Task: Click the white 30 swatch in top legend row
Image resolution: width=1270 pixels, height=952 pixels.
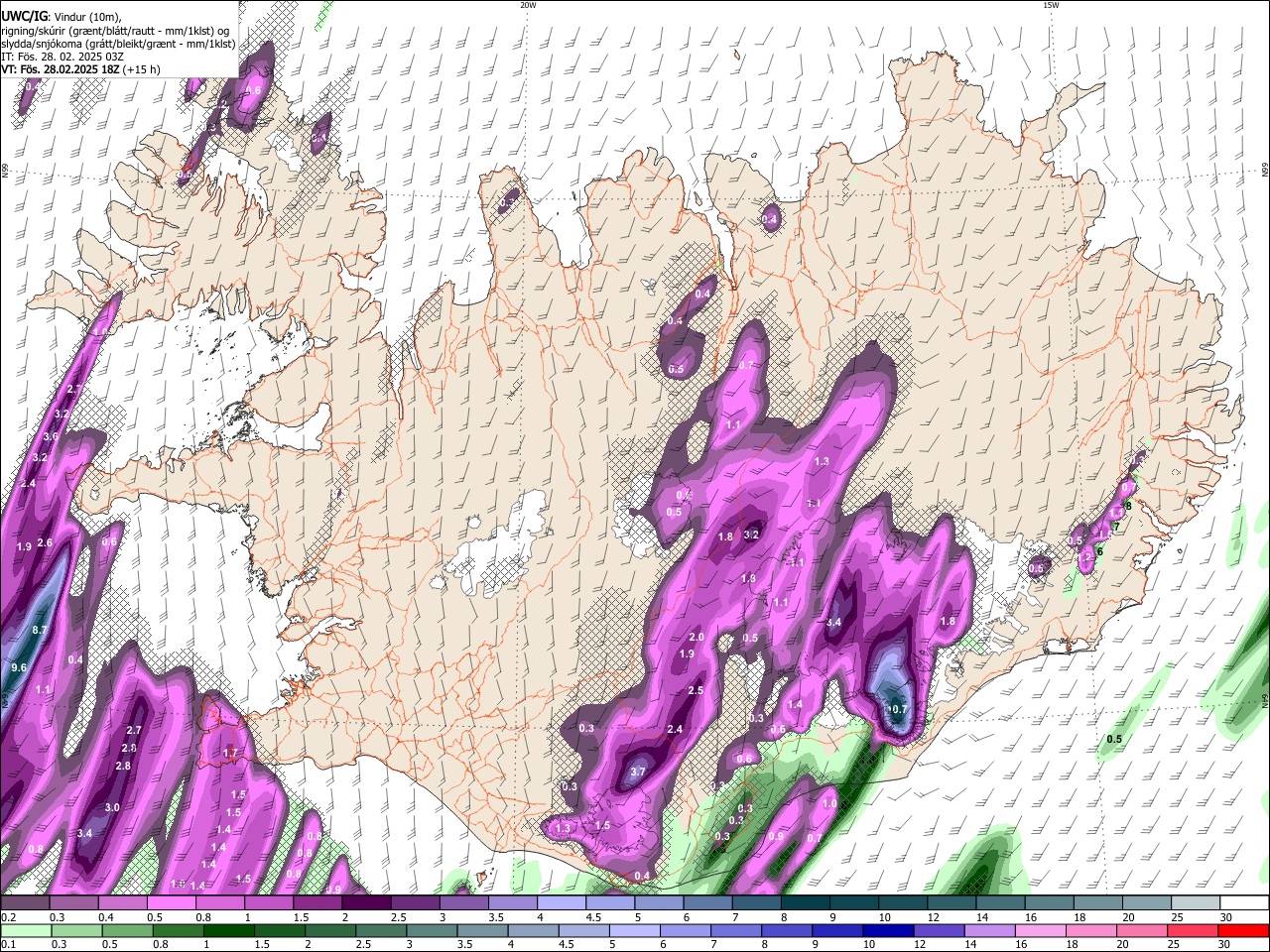Action: (1244, 903)
